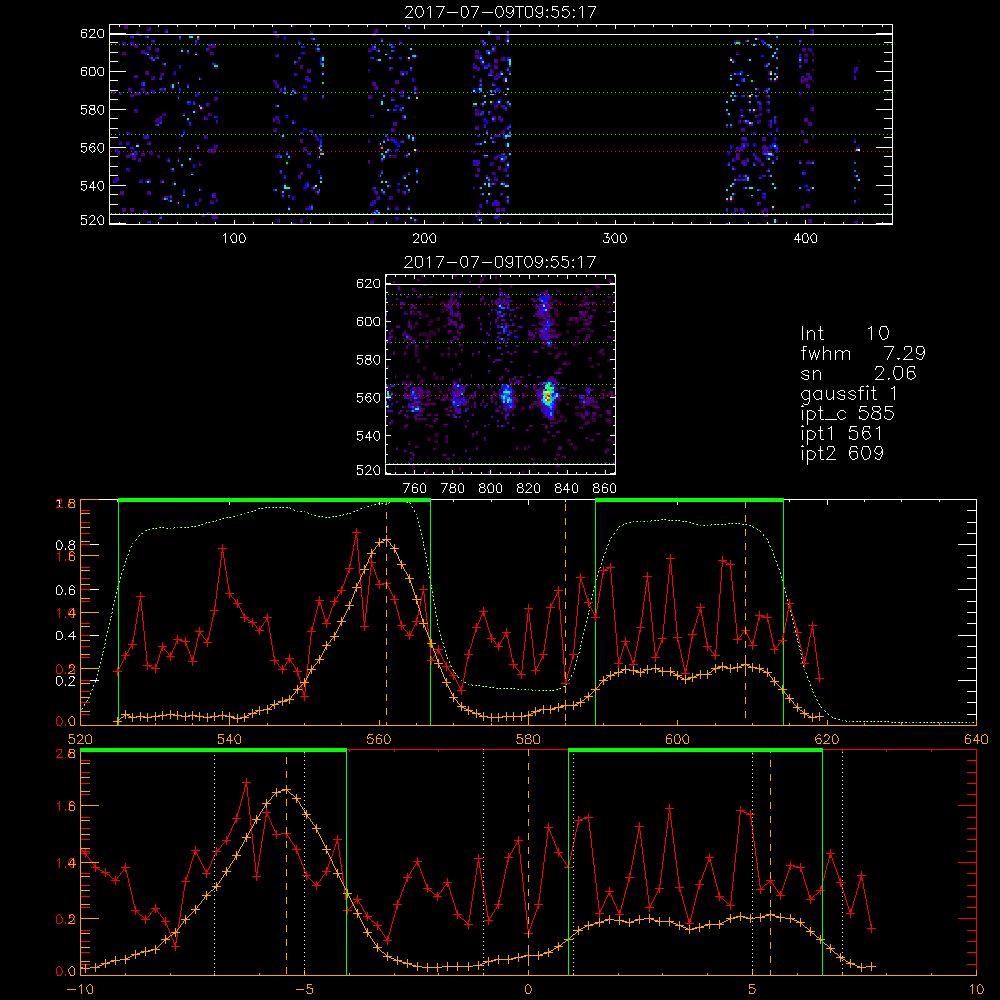
Task: Click x-axis label 760 of middle image
Action: coord(415,489)
